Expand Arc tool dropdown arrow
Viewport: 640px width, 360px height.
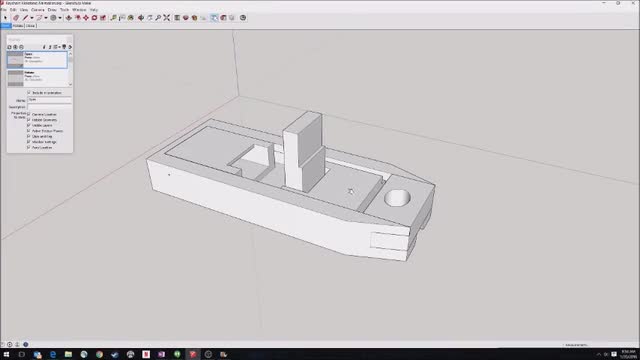tap(46, 18)
